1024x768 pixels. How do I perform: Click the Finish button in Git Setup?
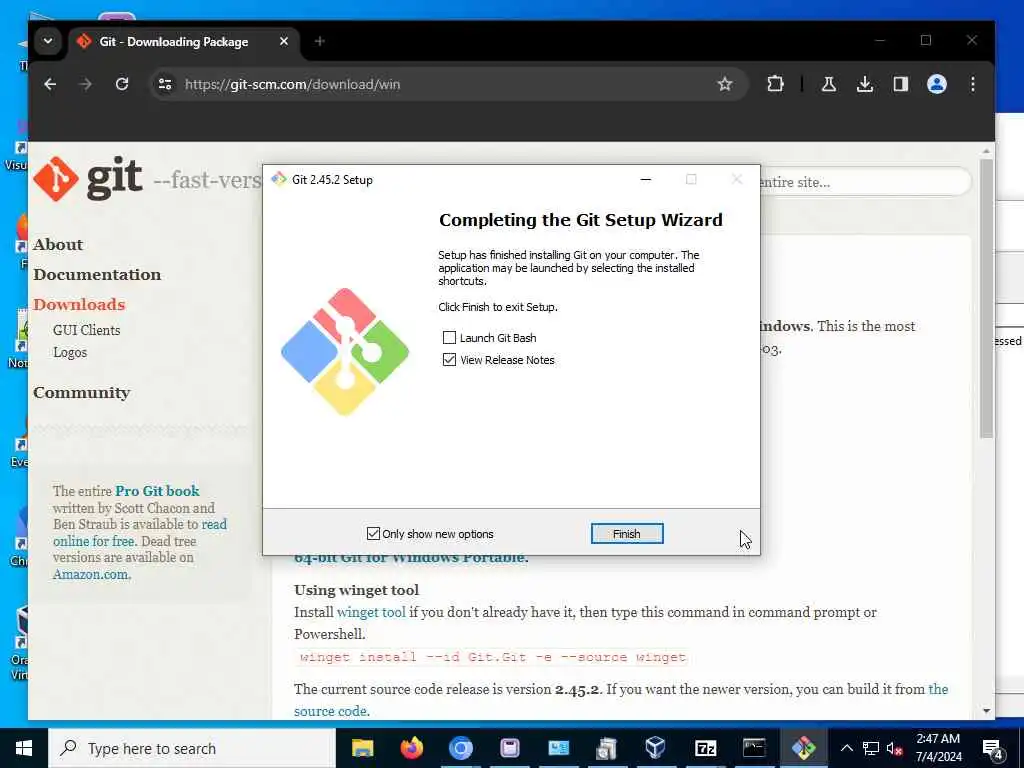coord(626,534)
